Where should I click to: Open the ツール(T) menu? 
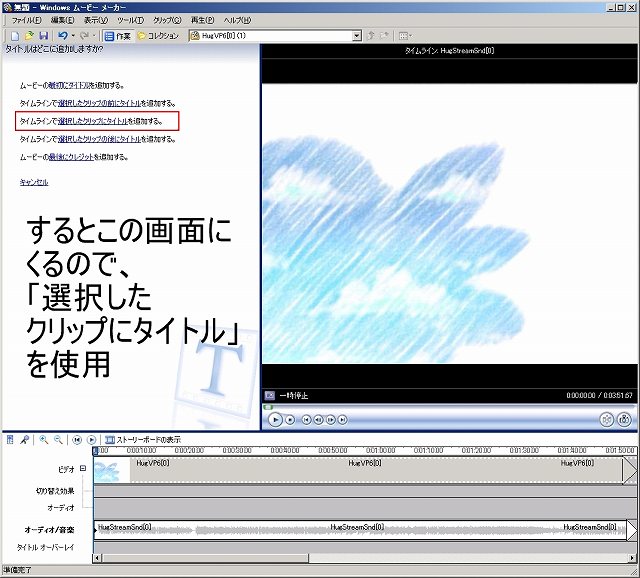click(x=130, y=20)
